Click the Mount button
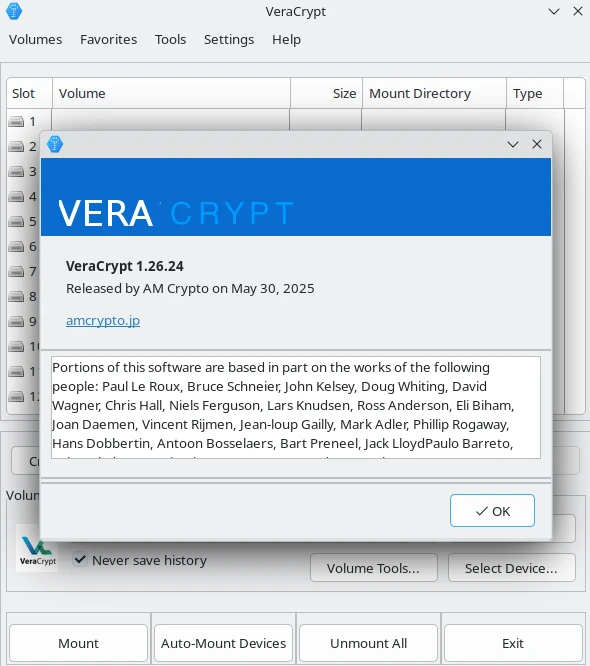The height and width of the screenshot is (666, 590). pyautogui.click(x=79, y=643)
